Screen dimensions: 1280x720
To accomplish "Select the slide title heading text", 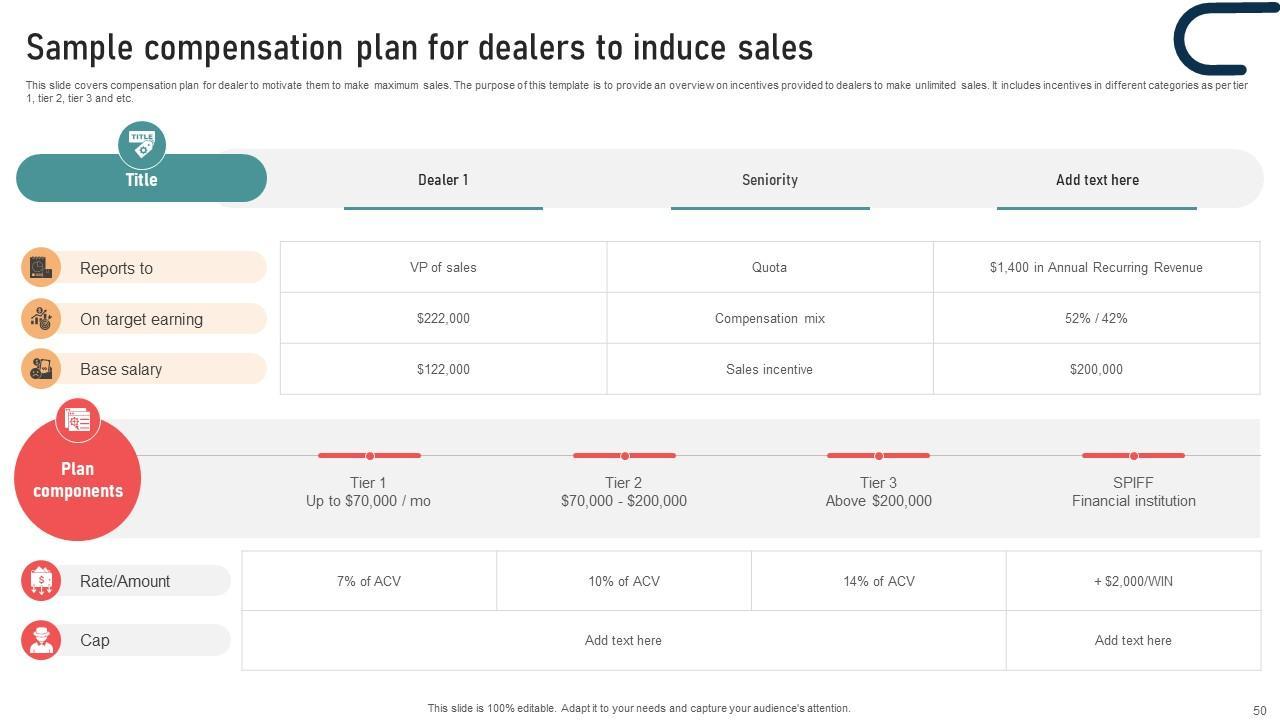I will click(419, 48).
